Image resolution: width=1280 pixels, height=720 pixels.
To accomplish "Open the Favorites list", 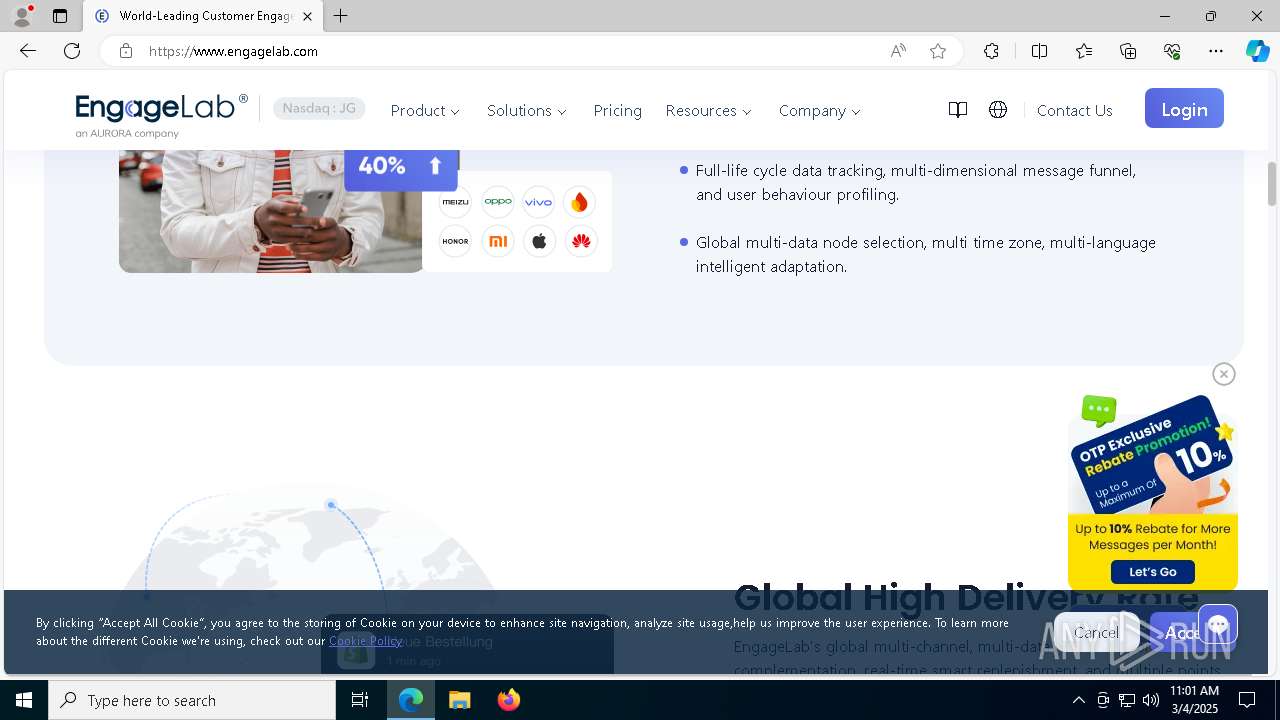I will click(1084, 51).
